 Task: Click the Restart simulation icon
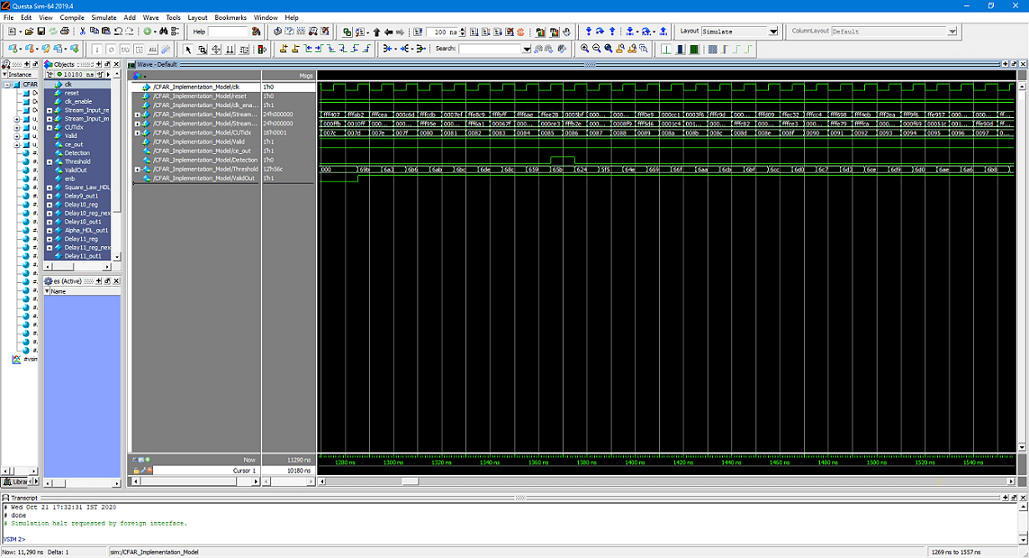(x=418, y=32)
